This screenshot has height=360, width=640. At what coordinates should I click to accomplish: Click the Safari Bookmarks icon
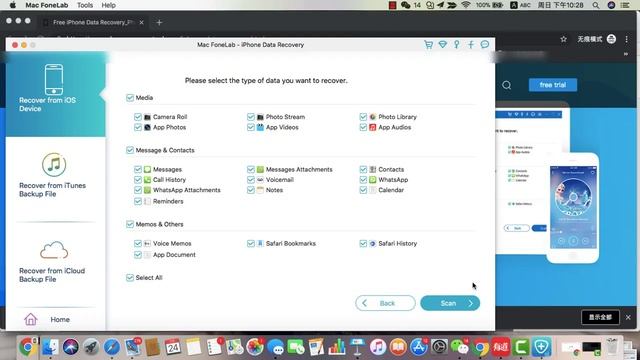260,243
